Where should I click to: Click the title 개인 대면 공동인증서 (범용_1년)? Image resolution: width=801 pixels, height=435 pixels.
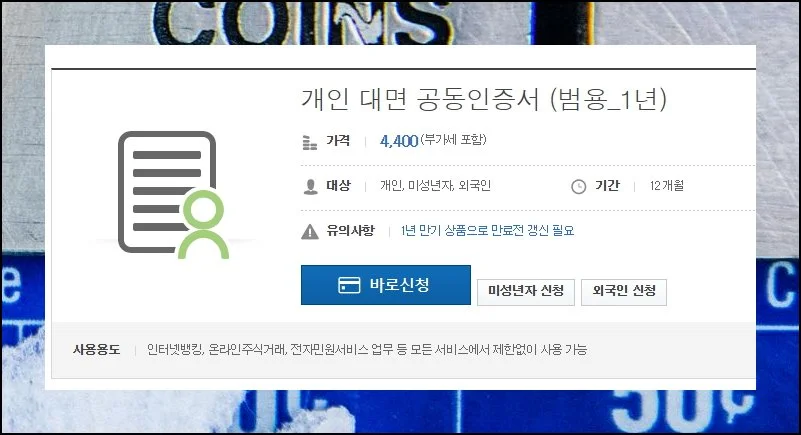[x=484, y=99]
